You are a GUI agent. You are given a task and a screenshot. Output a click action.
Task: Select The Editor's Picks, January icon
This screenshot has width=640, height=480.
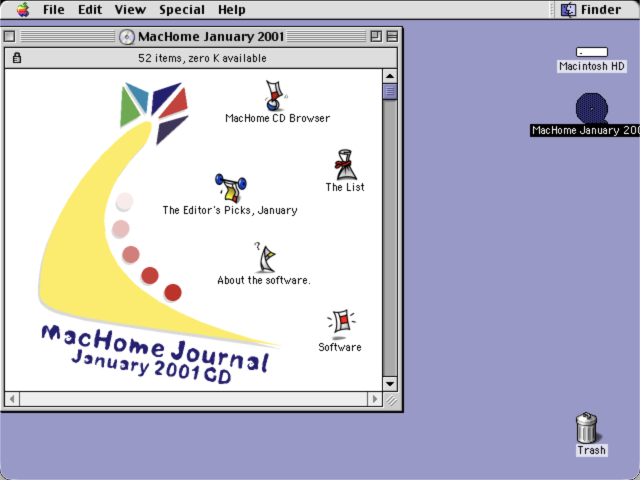click(x=231, y=188)
